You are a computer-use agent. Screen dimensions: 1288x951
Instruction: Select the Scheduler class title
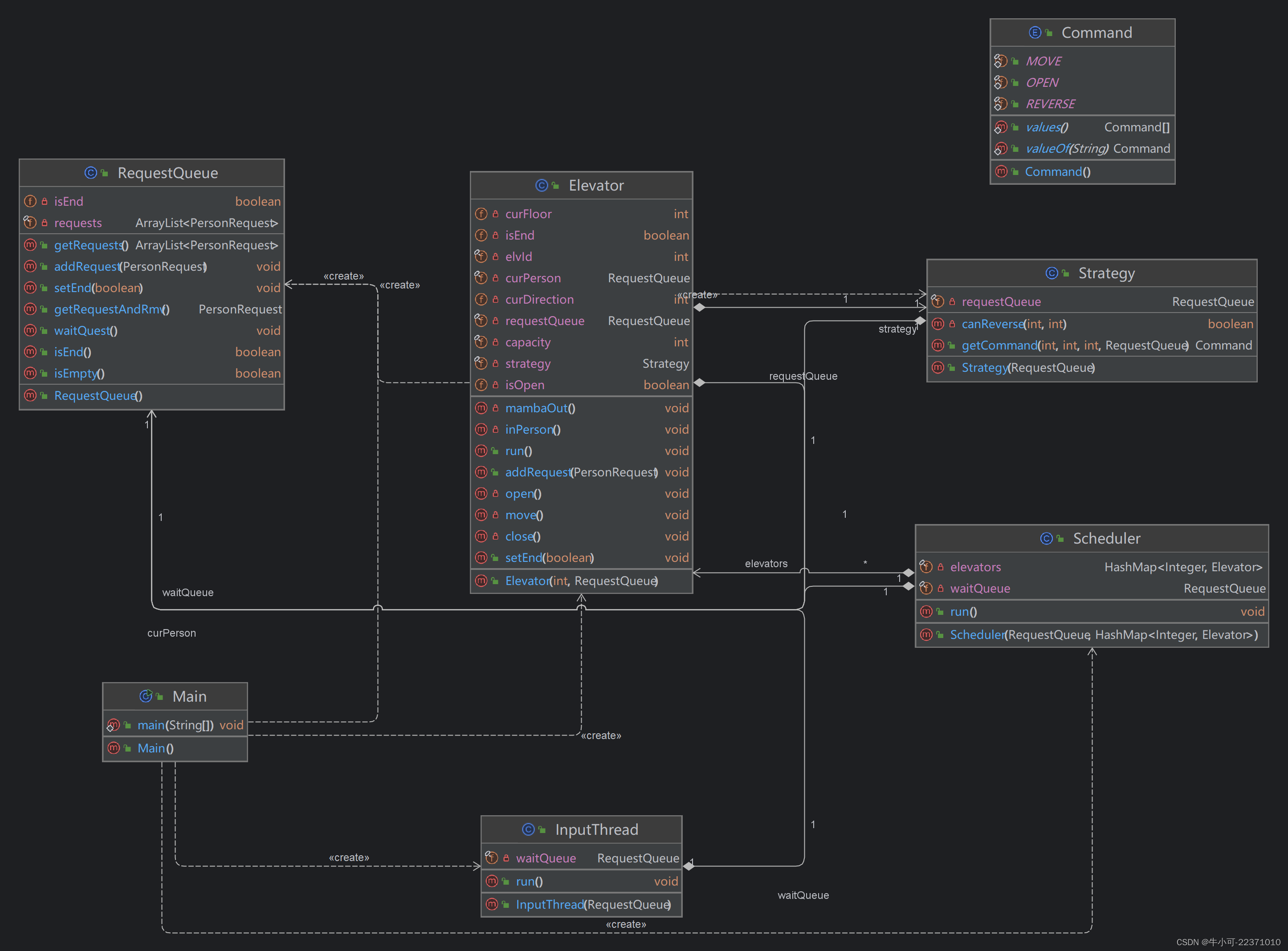(x=1106, y=538)
